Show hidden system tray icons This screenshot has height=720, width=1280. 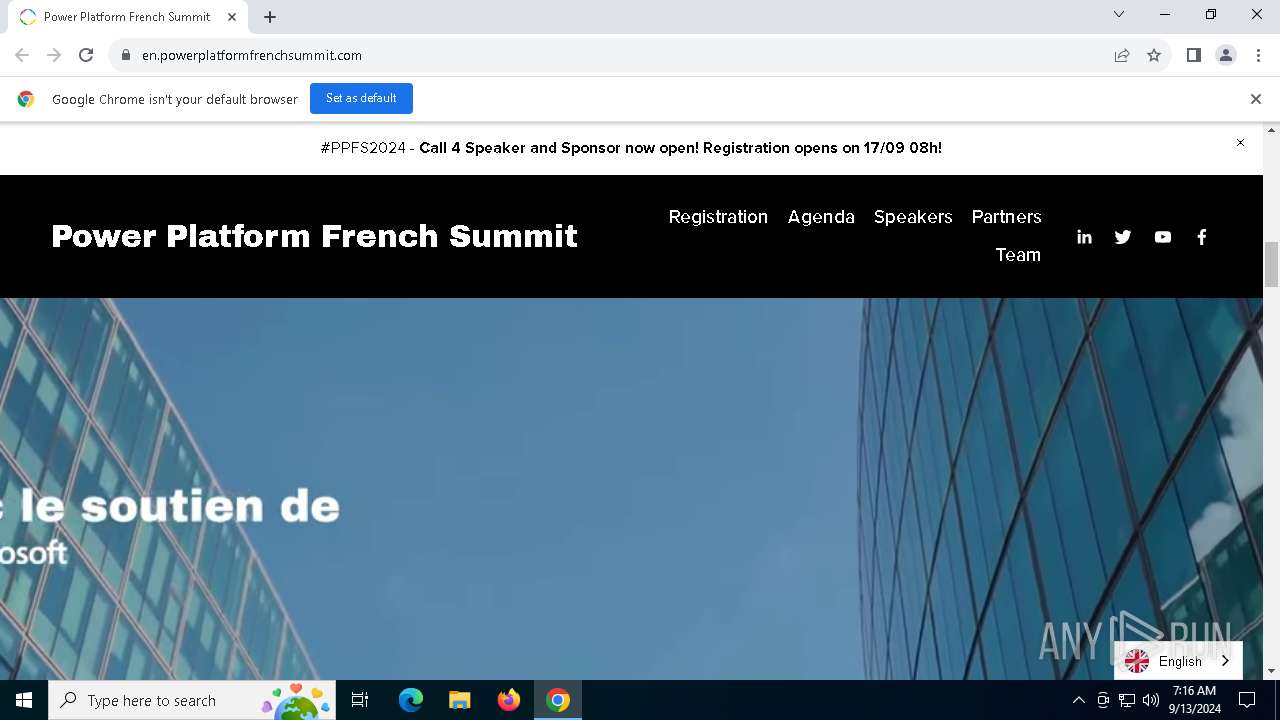1078,700
